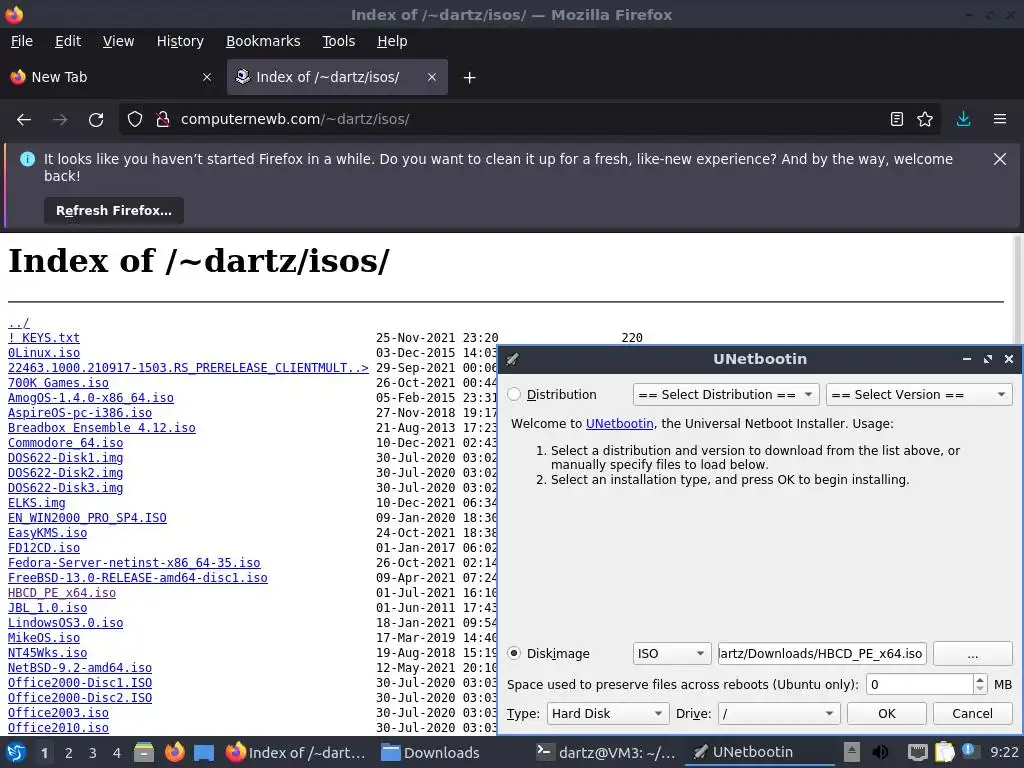Viewport: 1024px width, 768px height.
Task: Open the Edit menu
Action: (x=68, y=41)
